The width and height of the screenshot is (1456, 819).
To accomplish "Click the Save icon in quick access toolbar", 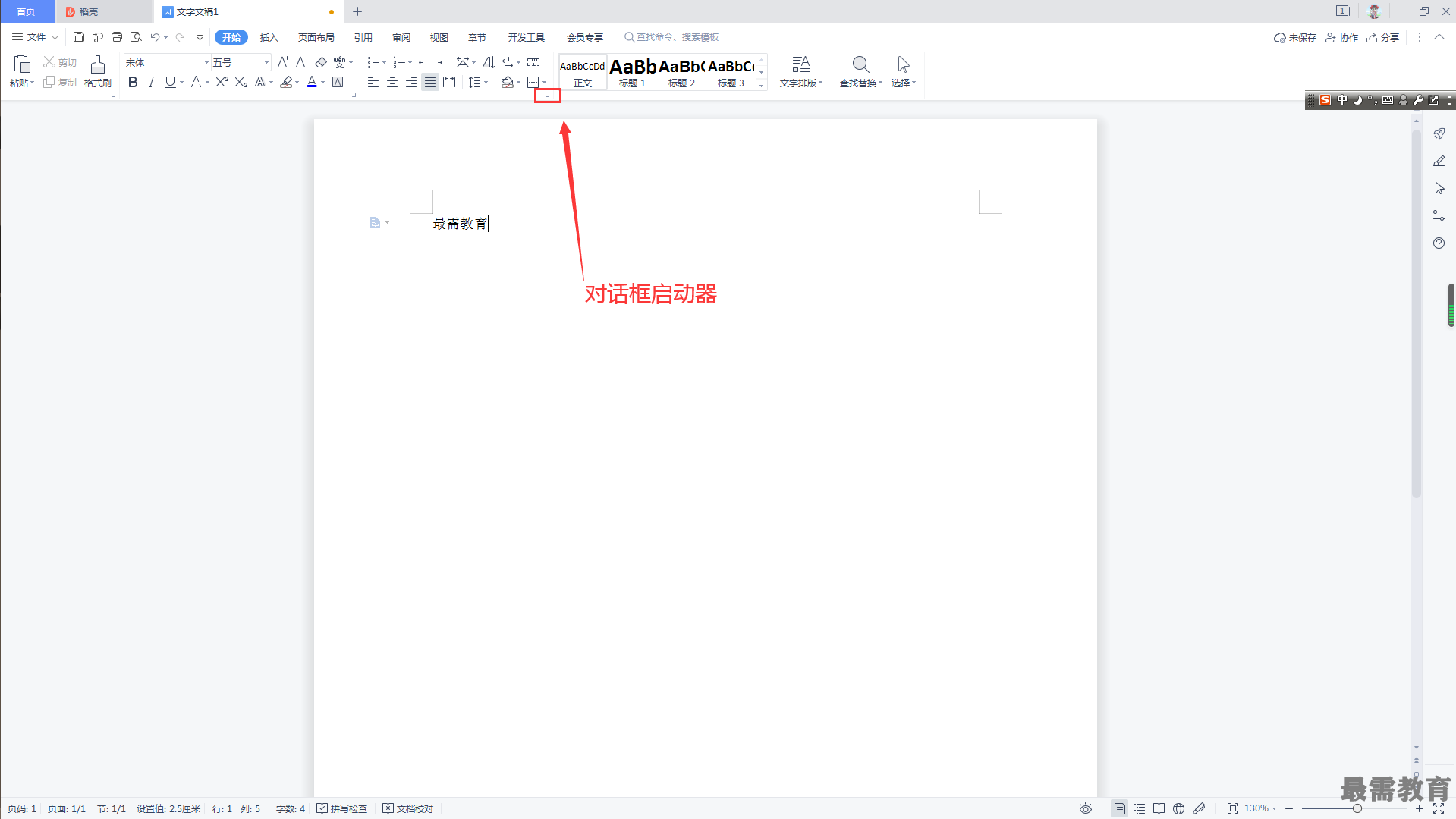I will tap(79, 37).
